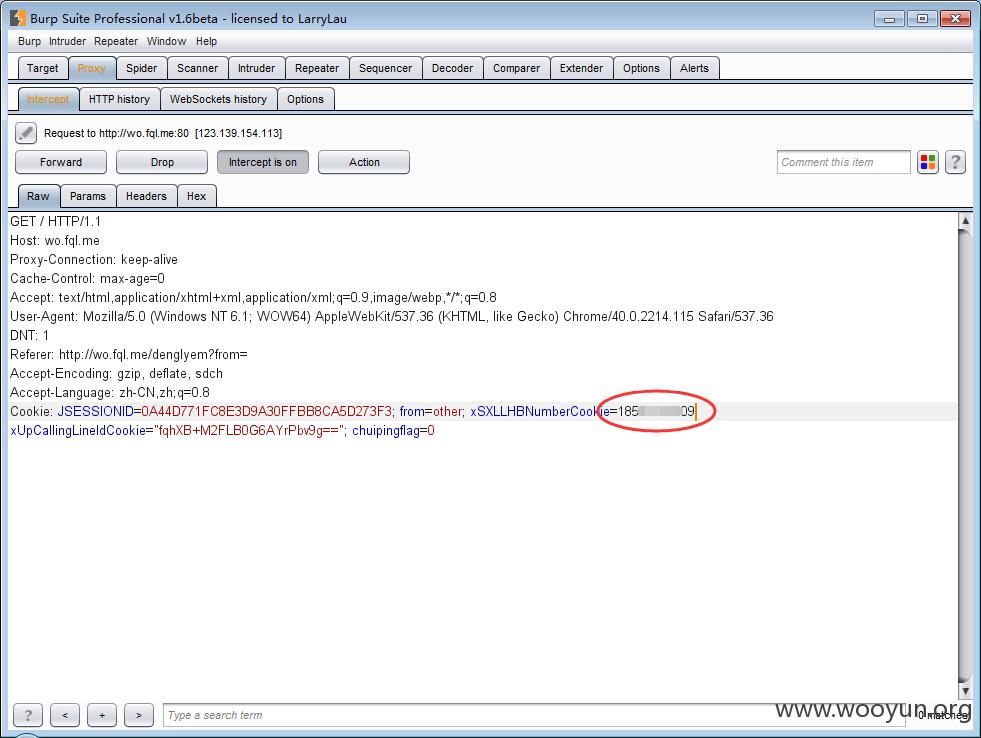Click the User-Agent header line
981x738 pixels.
(x=392, y=316)
